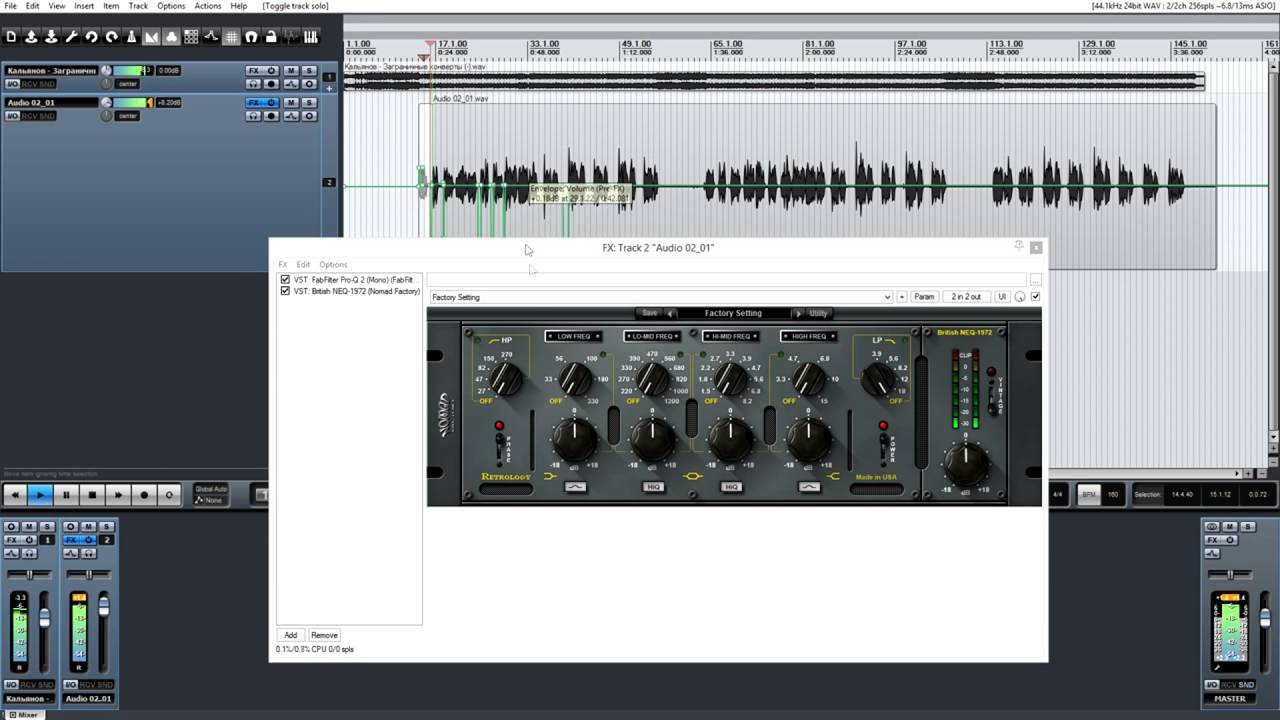Screen dimensions: 1280x720
Task: Open the Actions menu
Action: 208,6
